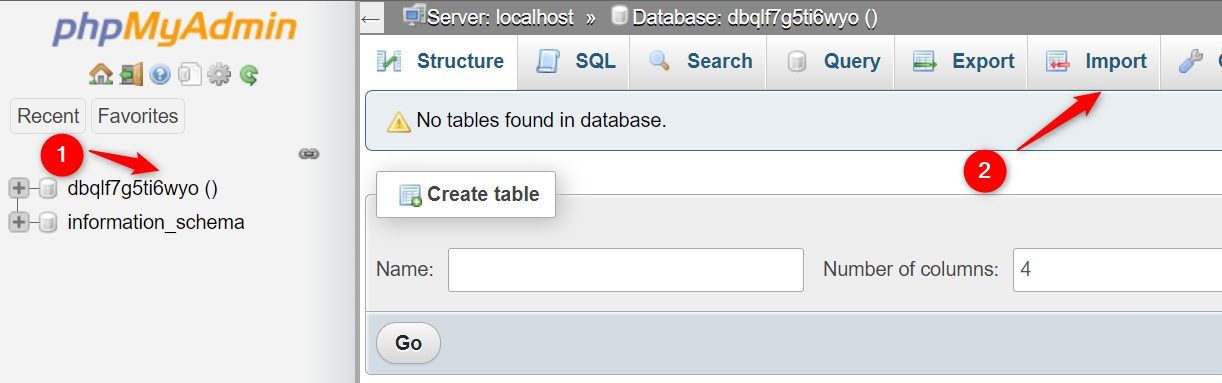The height and width of the screenshot is (383, 1222).
Task: Switch to the Structure tab
Action: coord(441,61)
